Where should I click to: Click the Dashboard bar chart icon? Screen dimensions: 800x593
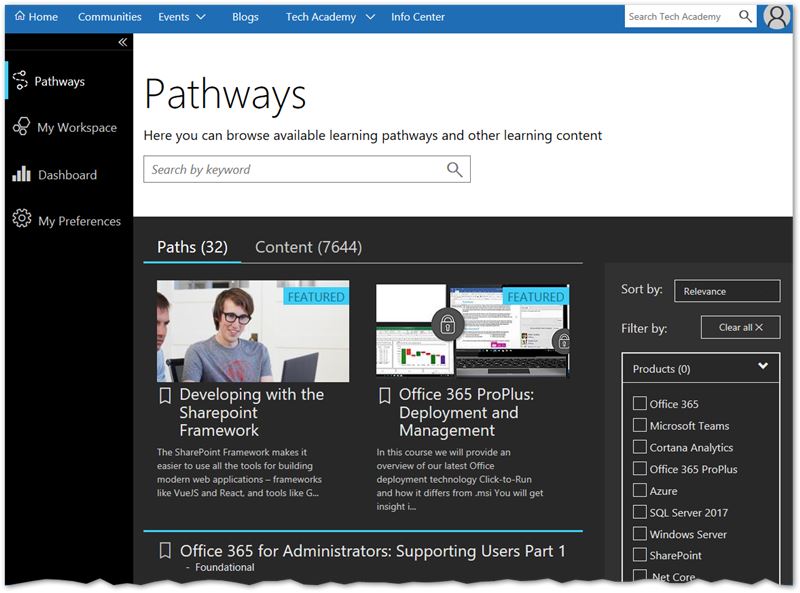21,174
